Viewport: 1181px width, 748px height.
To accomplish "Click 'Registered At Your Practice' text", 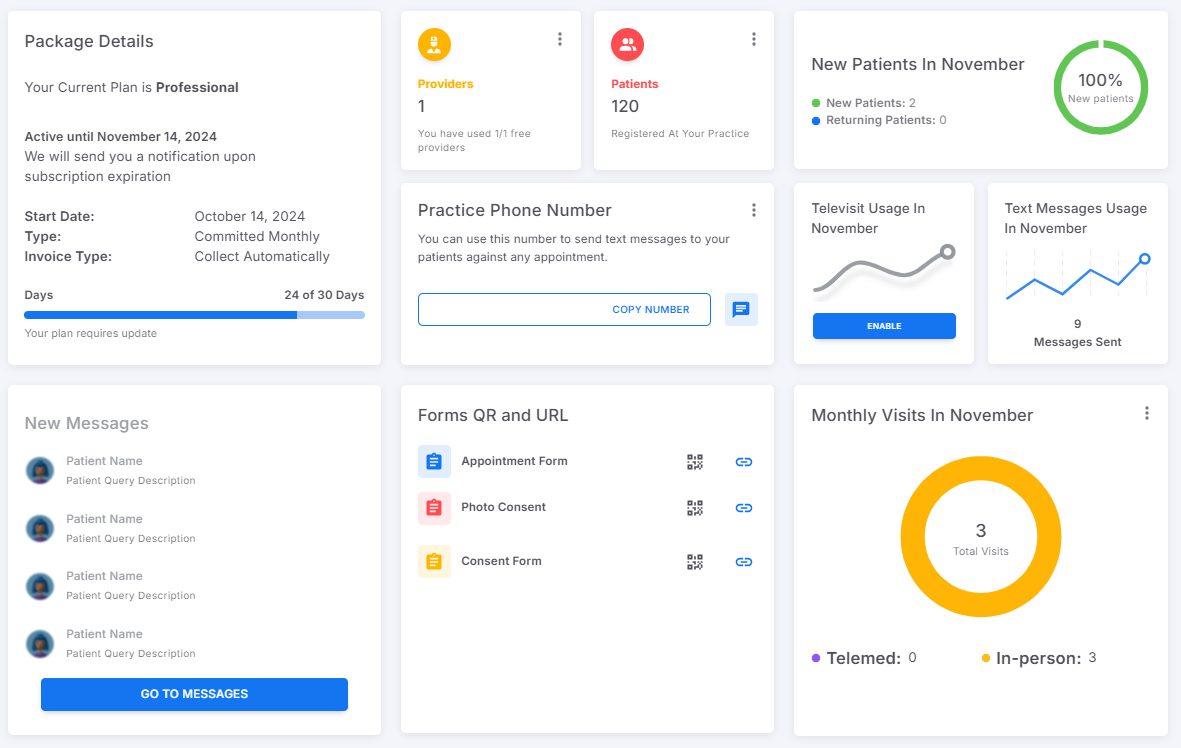I will (680, 133).
